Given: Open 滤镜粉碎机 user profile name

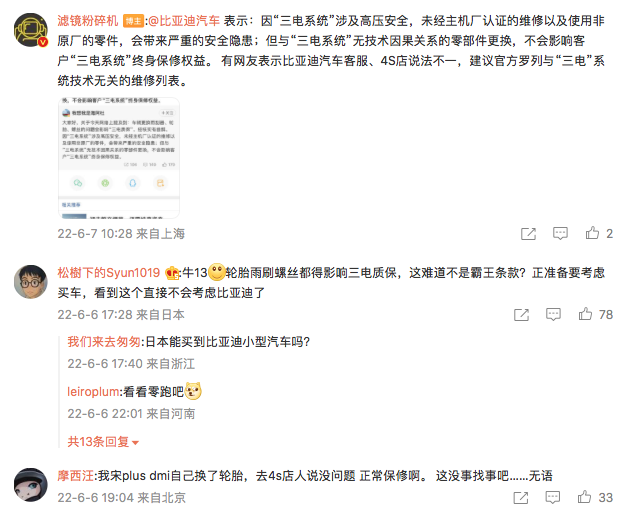Looking at the screenshot, I should 88,21.
